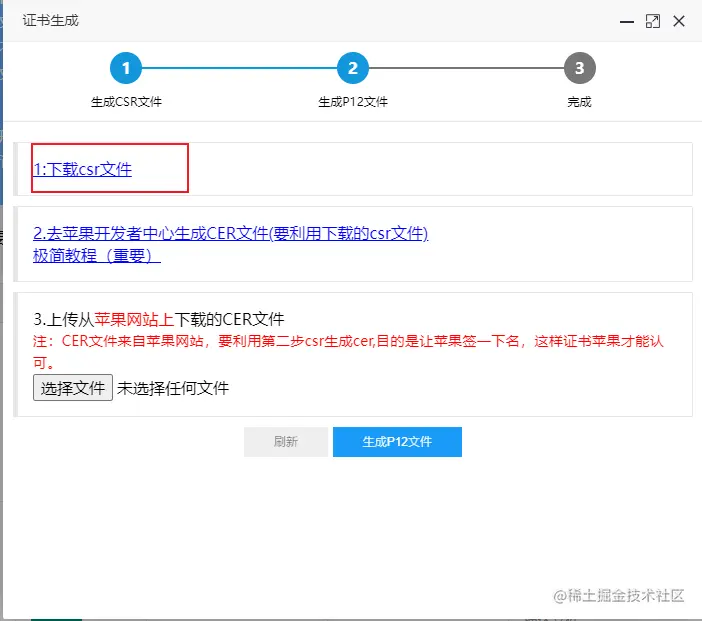Open the Apple developer center CER link
Viewport: 702px width, 621px height.
click(x=231, y=233)
